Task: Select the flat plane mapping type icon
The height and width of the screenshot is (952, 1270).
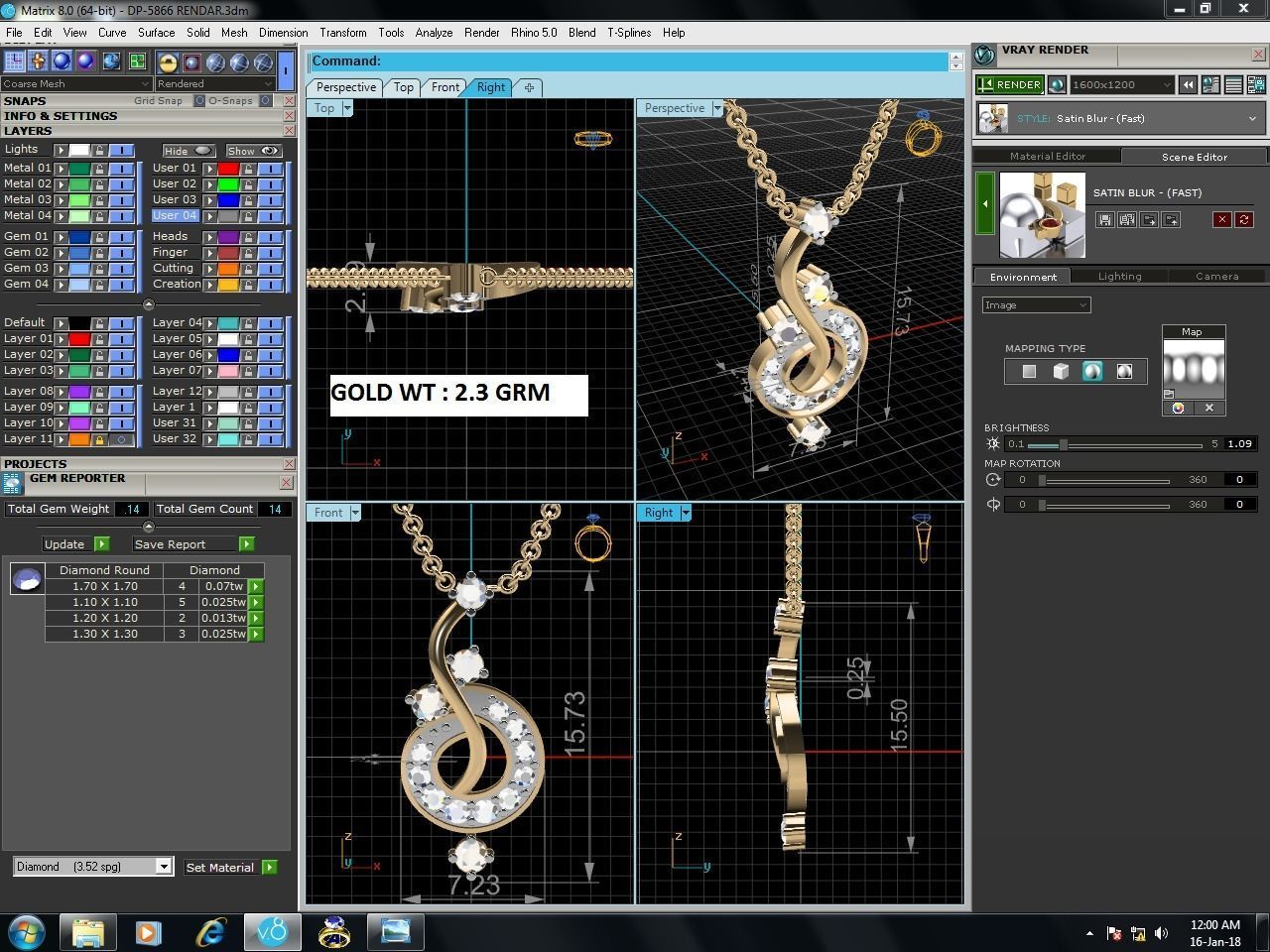Action: [x=1029, y=371]
